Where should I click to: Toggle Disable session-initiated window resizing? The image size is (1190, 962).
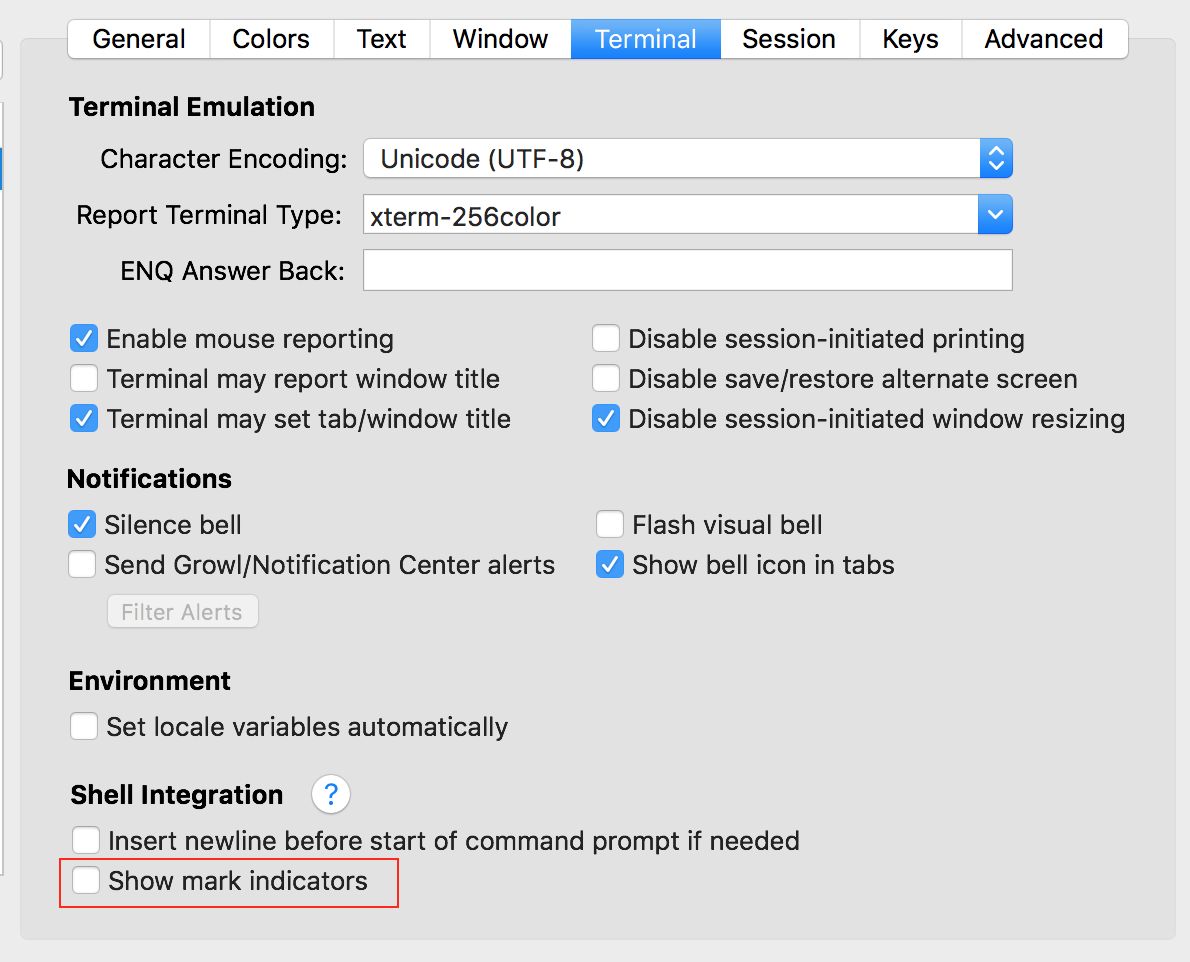[x=606, y=418]
